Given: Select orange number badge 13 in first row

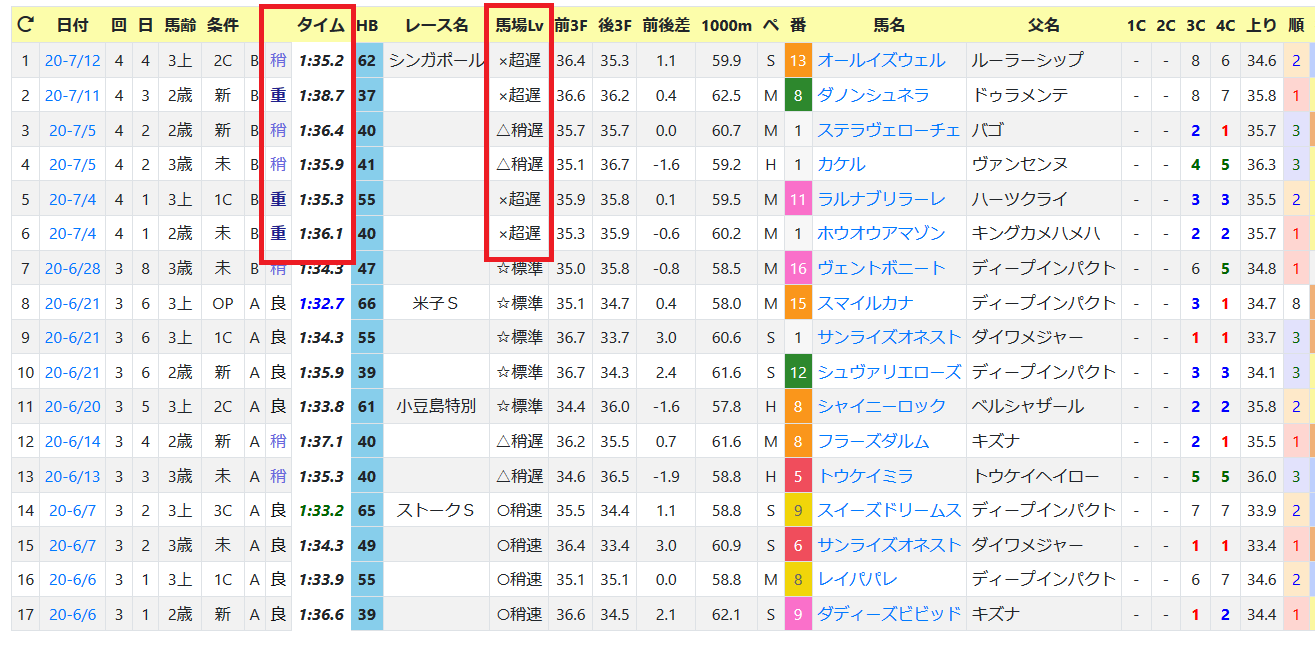Looking at the screenshot, I should pyautogui.click(x=798, y=61).
